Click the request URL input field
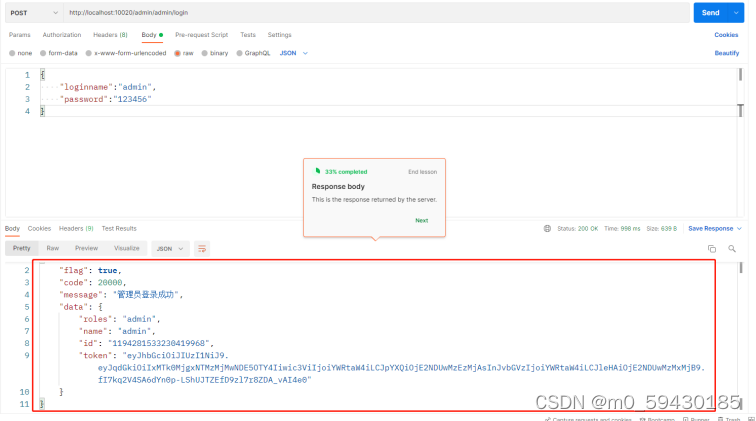This screenshot has width=756, height=421. [376, 13]
